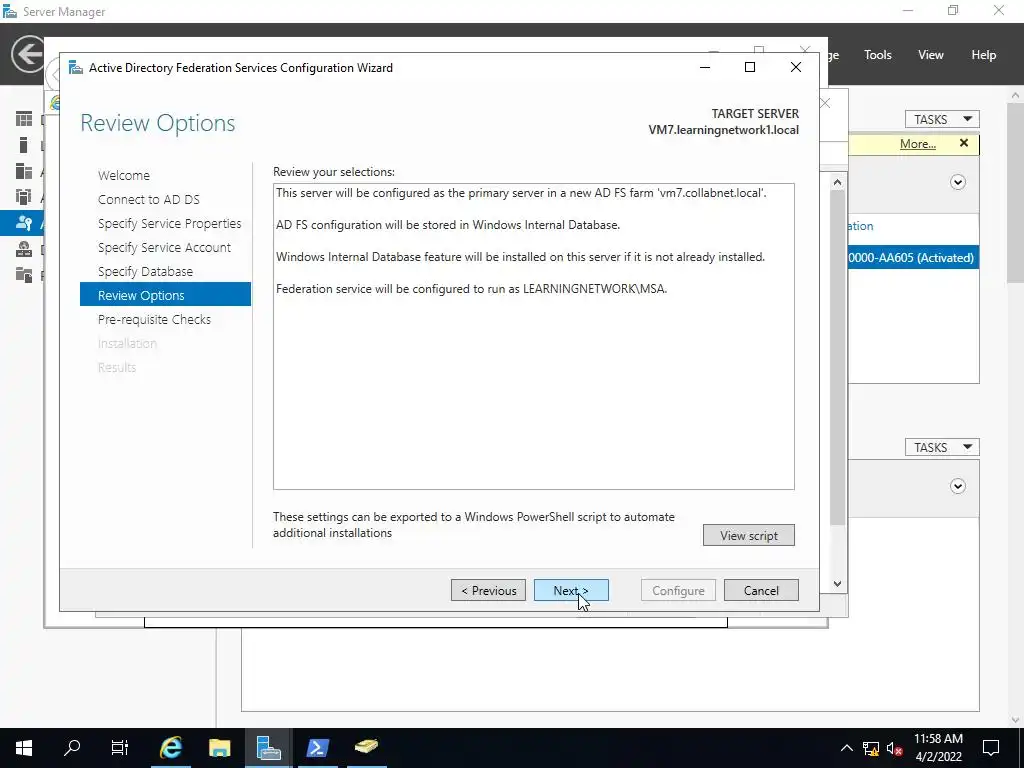Open the View menu in Server Manager
The height and width of the screenshot is (768, 1024).
pyautogui.click(x=930, y=55)
